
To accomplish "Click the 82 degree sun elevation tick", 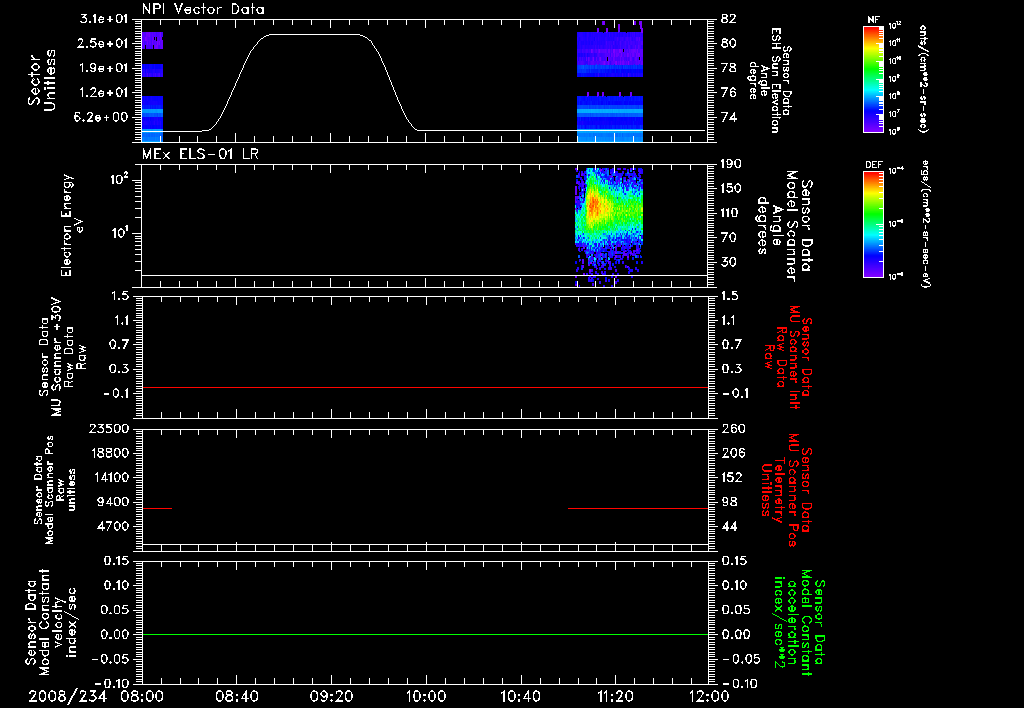I will [728, 19].
